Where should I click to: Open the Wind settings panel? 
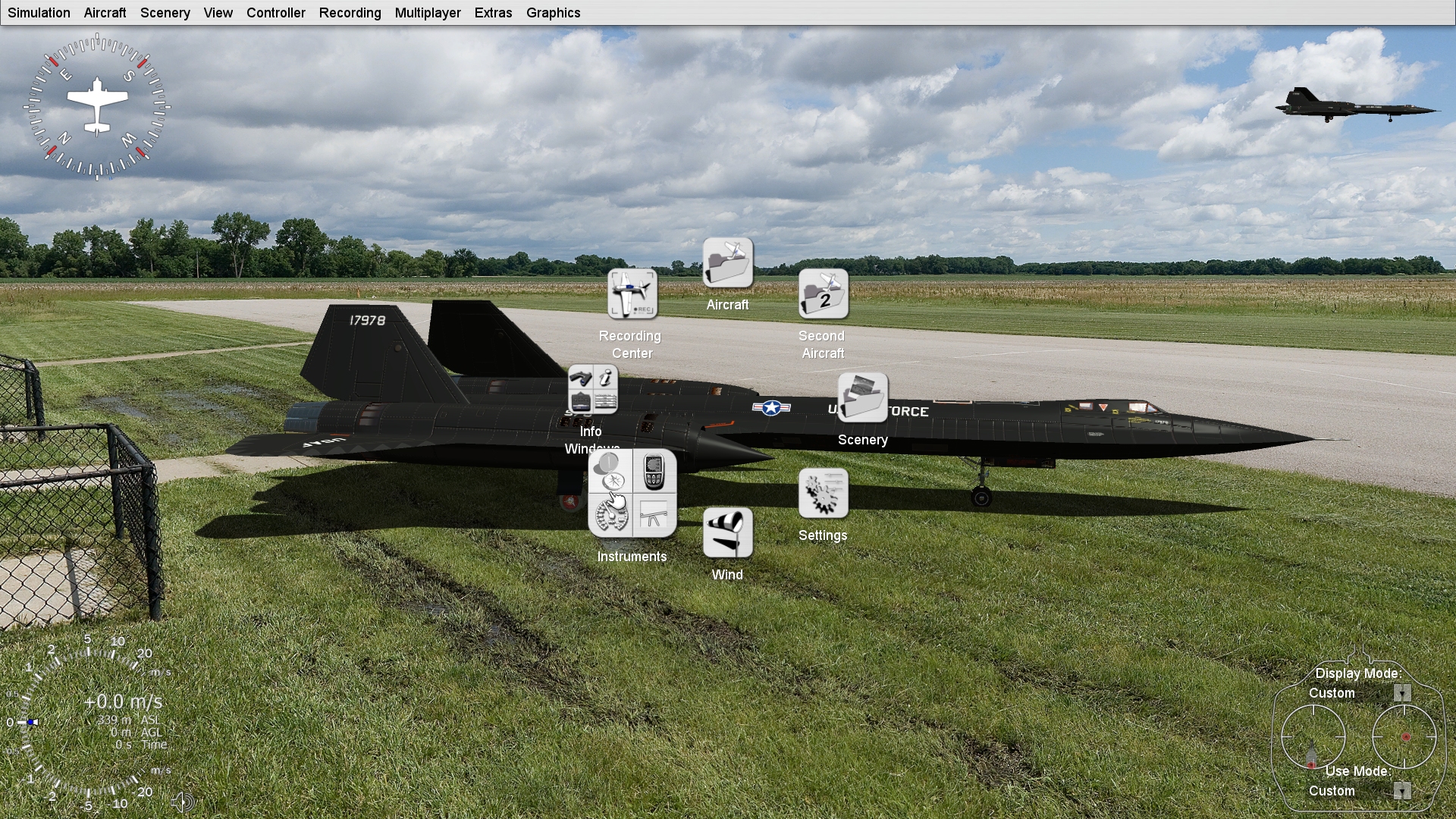[x=727, y=533]
